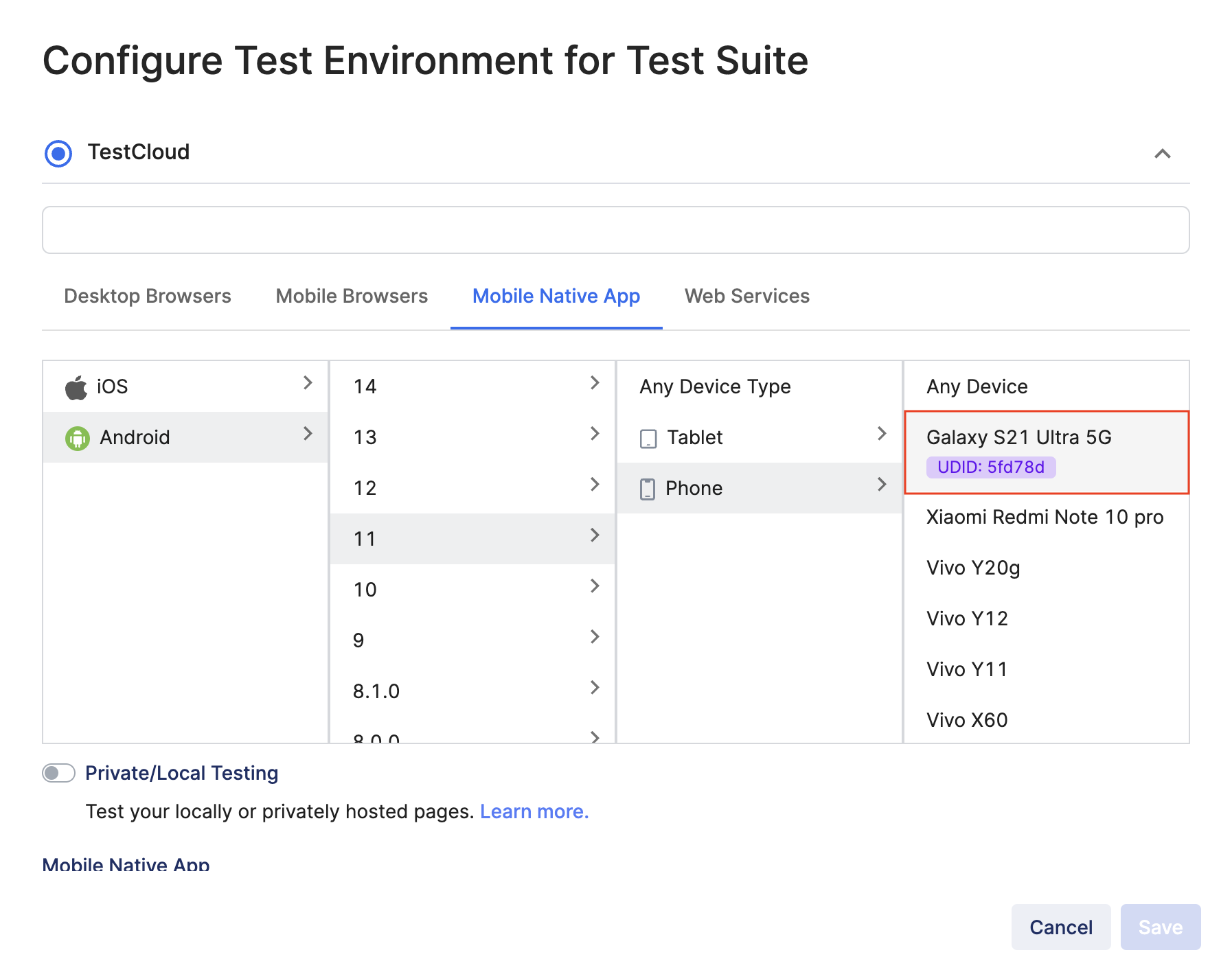Switch to the Desktop Browsers tab
The width and height of the screenshot is (1232, 972).
pos(147,296)
